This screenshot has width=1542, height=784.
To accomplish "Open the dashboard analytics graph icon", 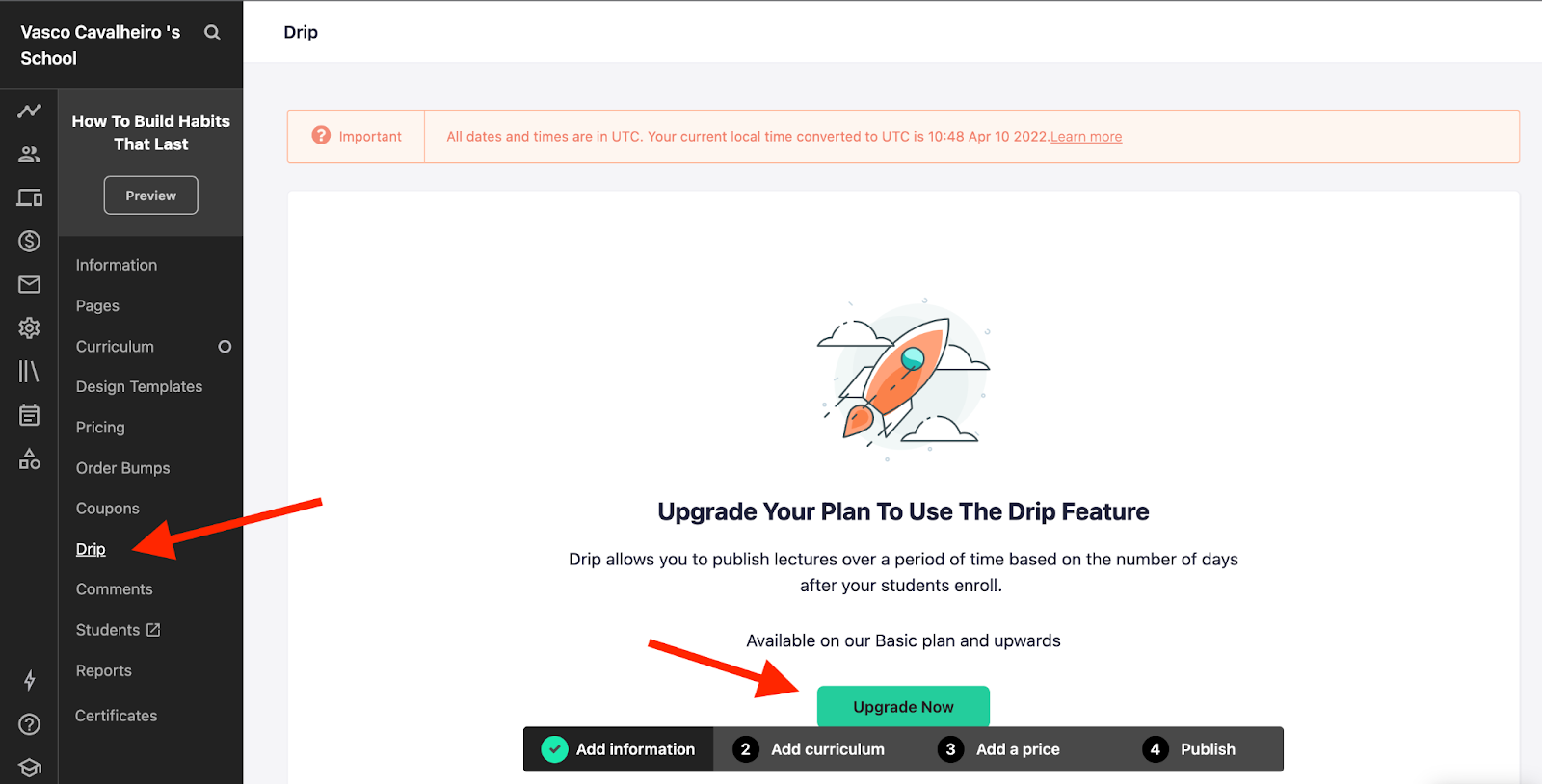I will pos(29,111).
